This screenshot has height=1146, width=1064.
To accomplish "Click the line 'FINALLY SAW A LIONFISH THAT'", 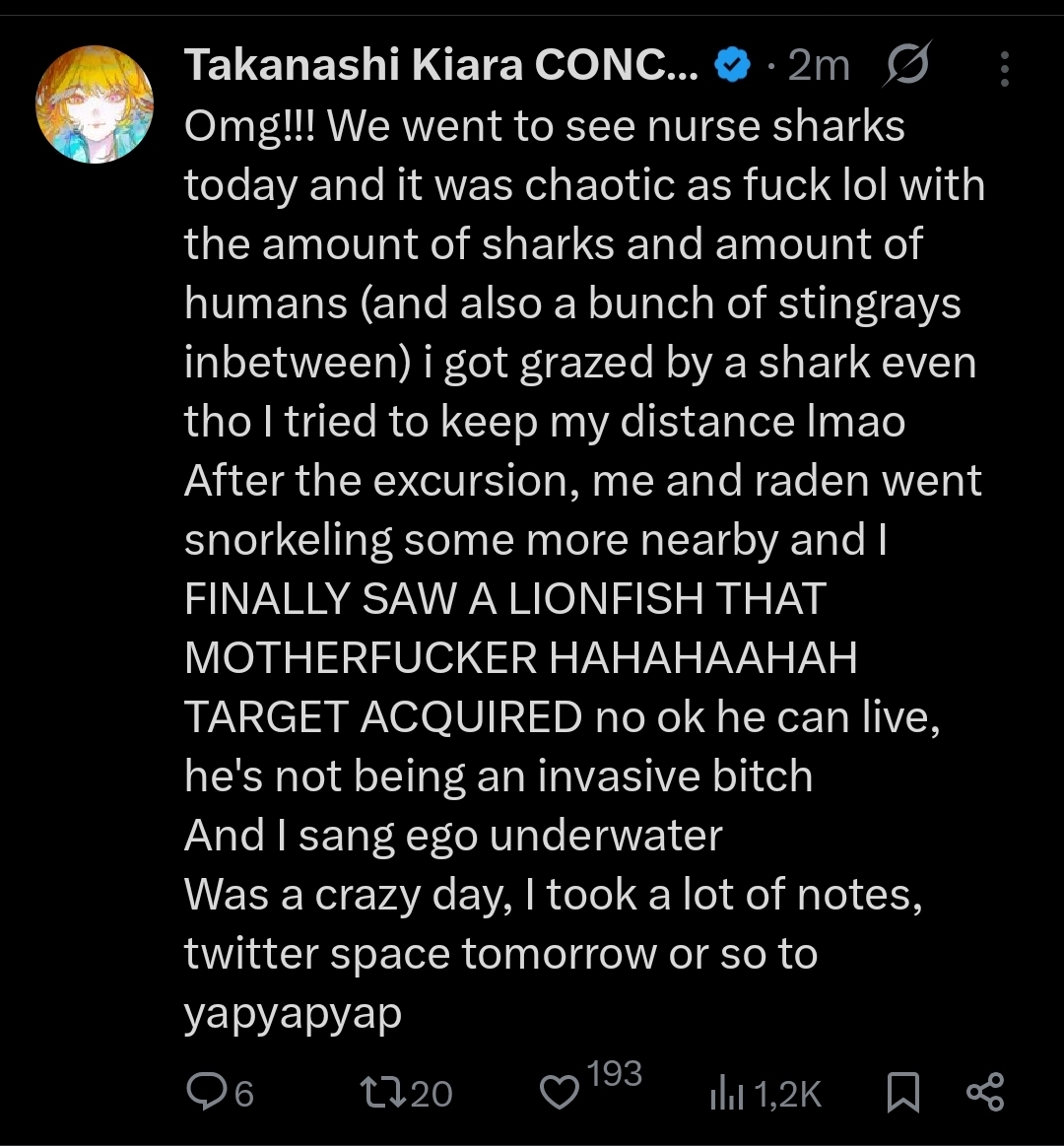I will [x=504, y=600].
